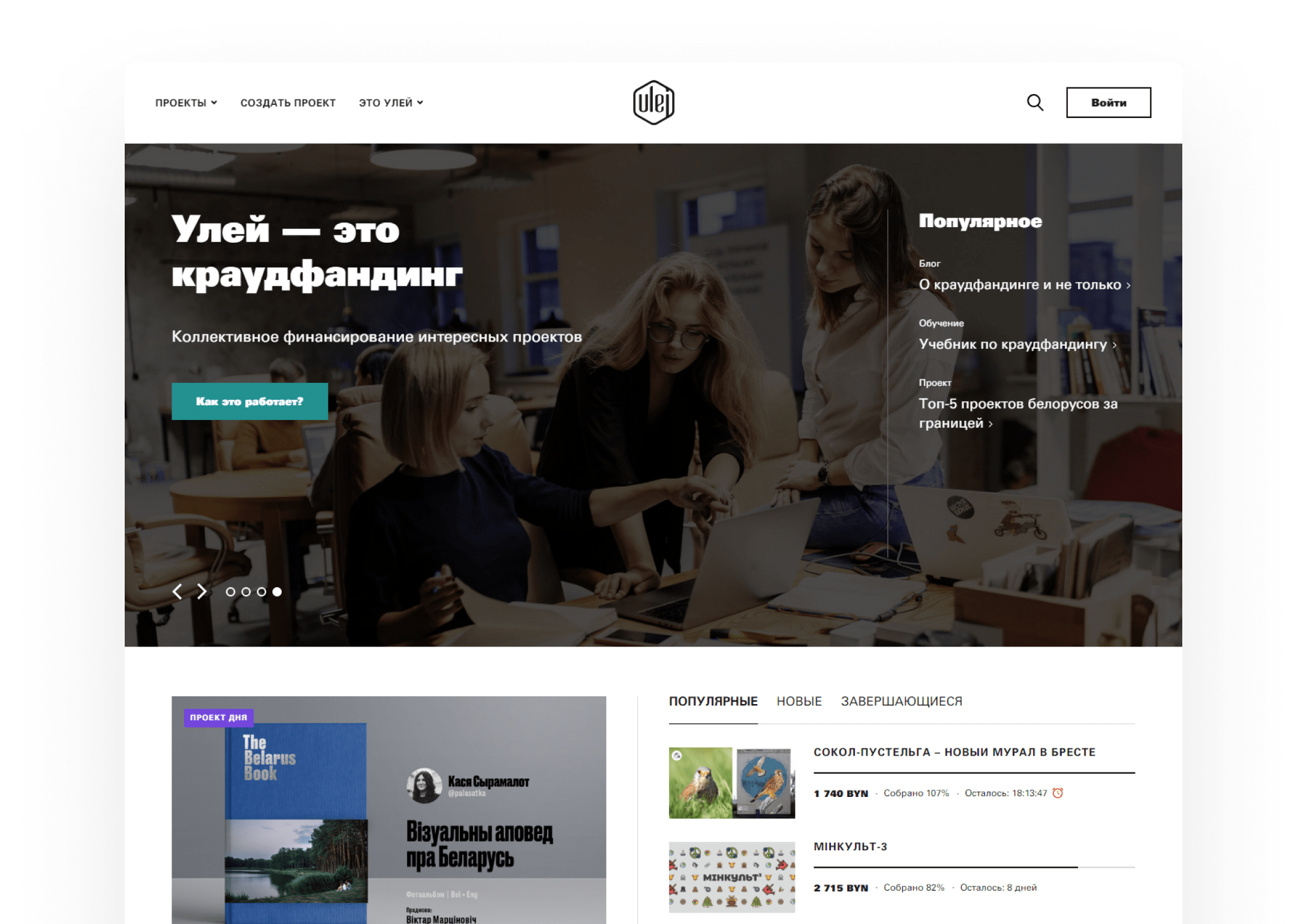The height and width of the screenshot is (924, 1307).
Task: Click the Осталось: 8 дней text
Action: click(998, 888)
